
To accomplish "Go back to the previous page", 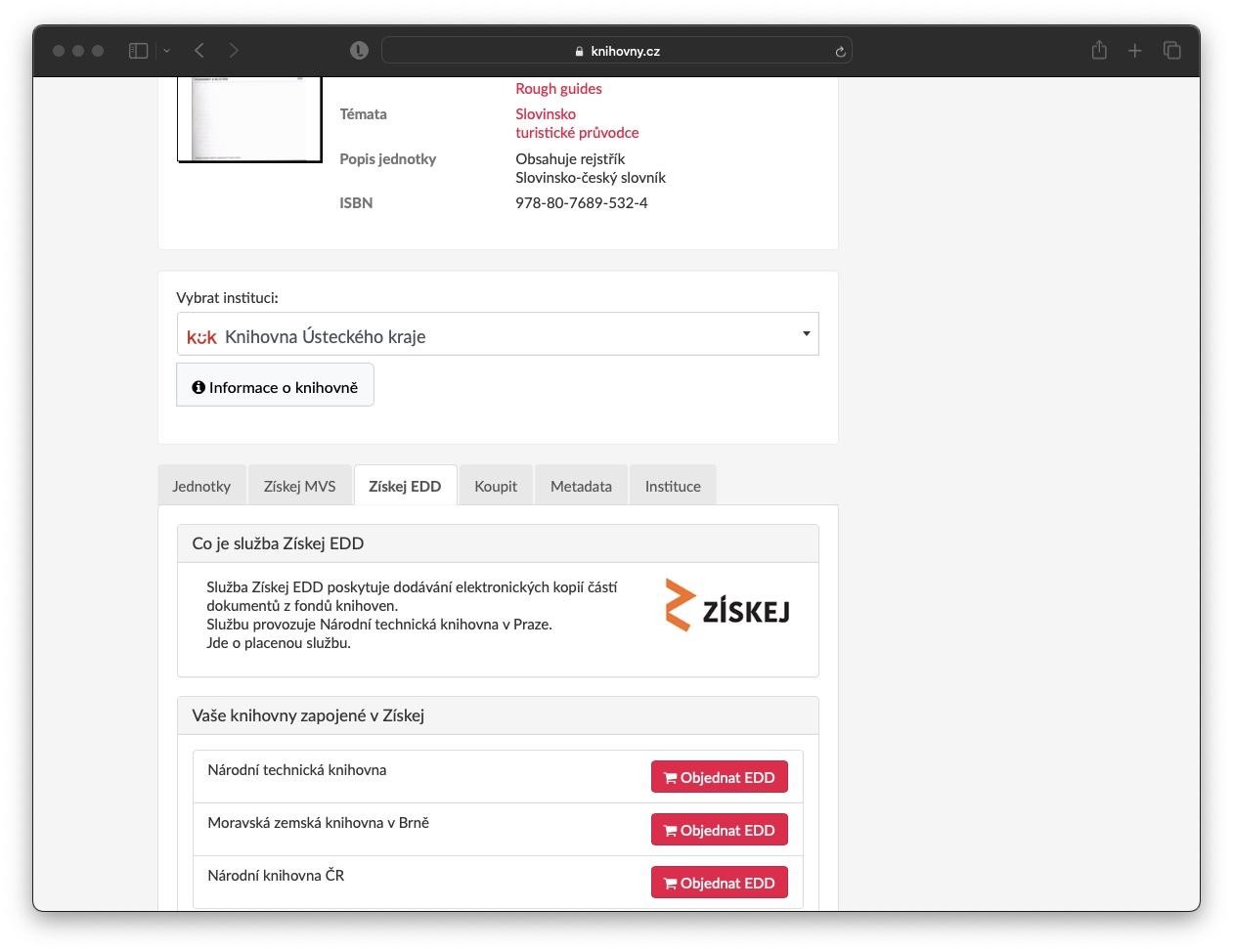I will click(x=199, y=51).
